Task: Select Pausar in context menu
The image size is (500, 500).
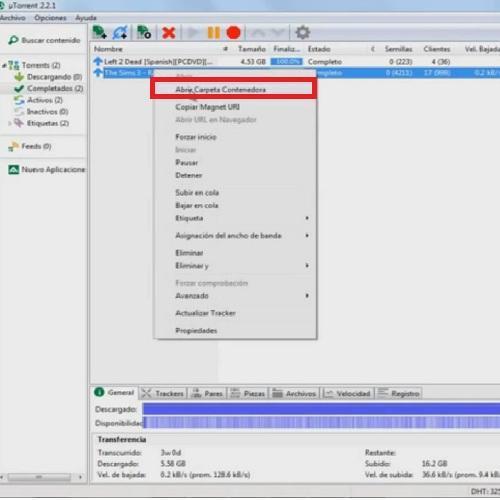Action: pyautogui.click(x=235, y=163)
